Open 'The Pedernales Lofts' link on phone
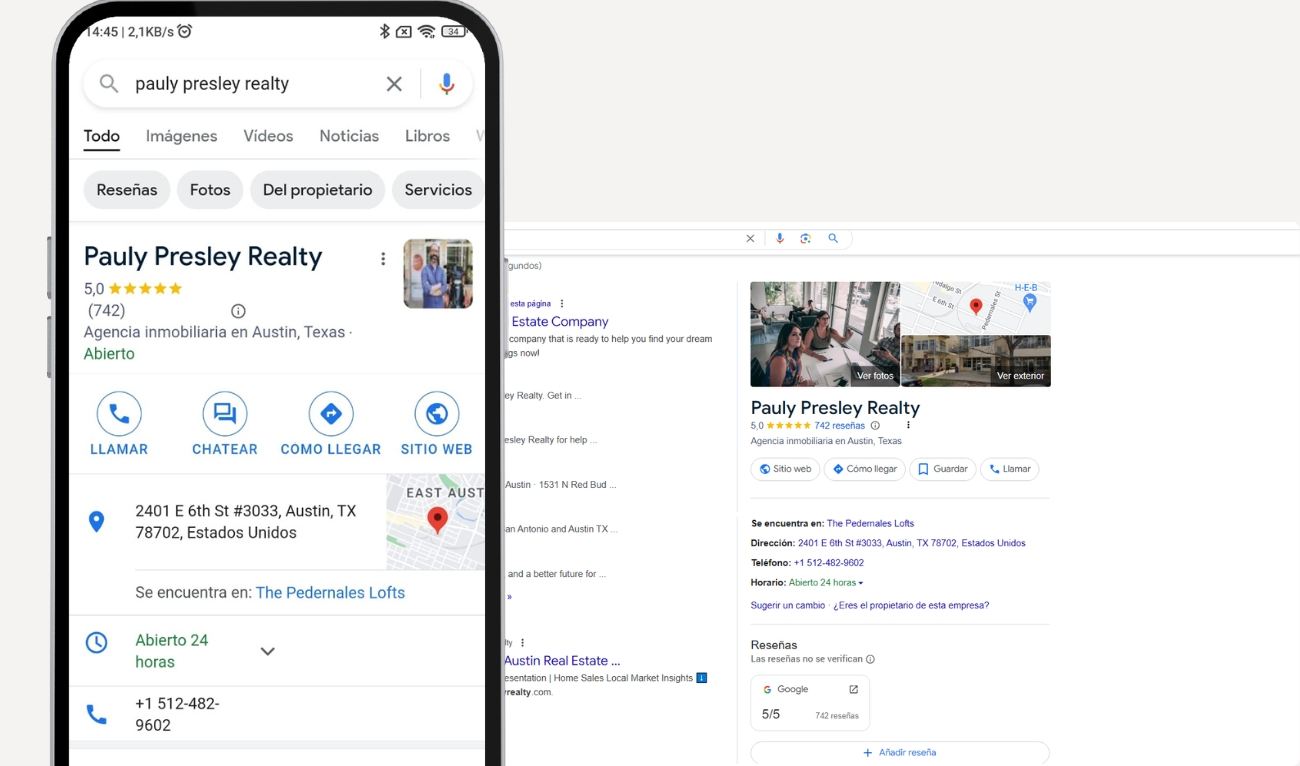1300x766 pixels. [x=330, y=593]
